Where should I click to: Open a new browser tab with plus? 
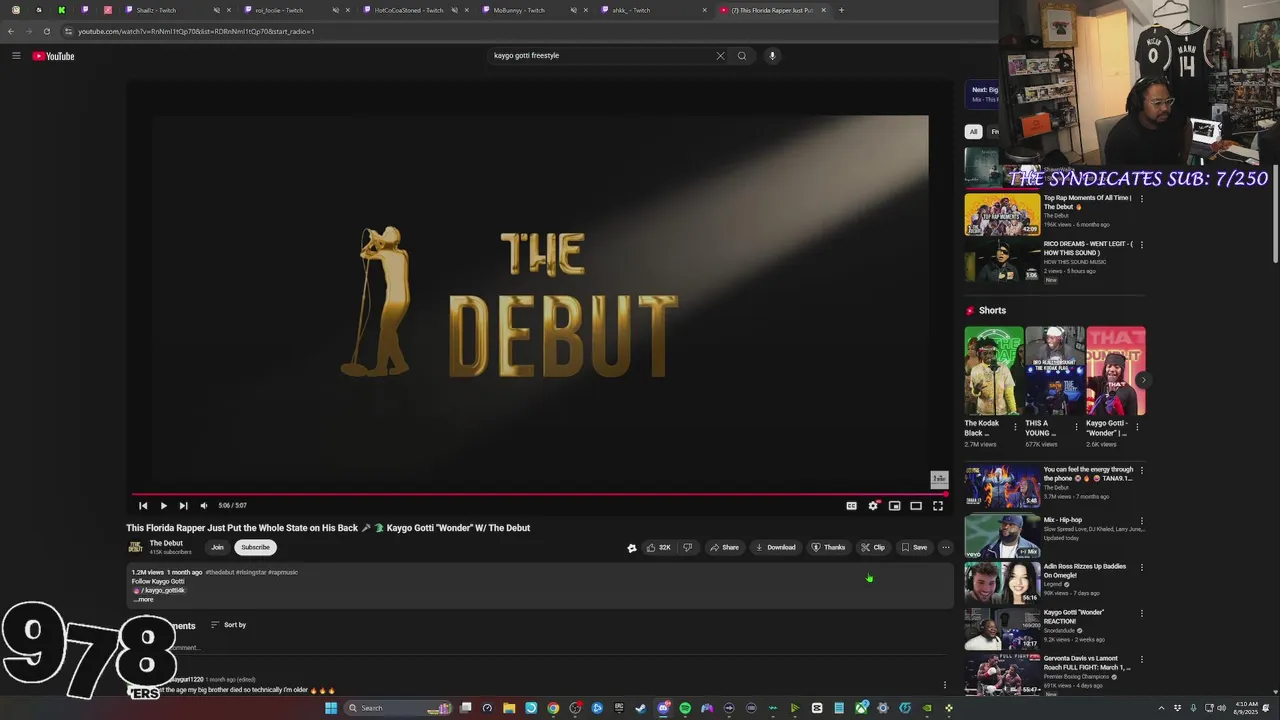click(841, 10)
